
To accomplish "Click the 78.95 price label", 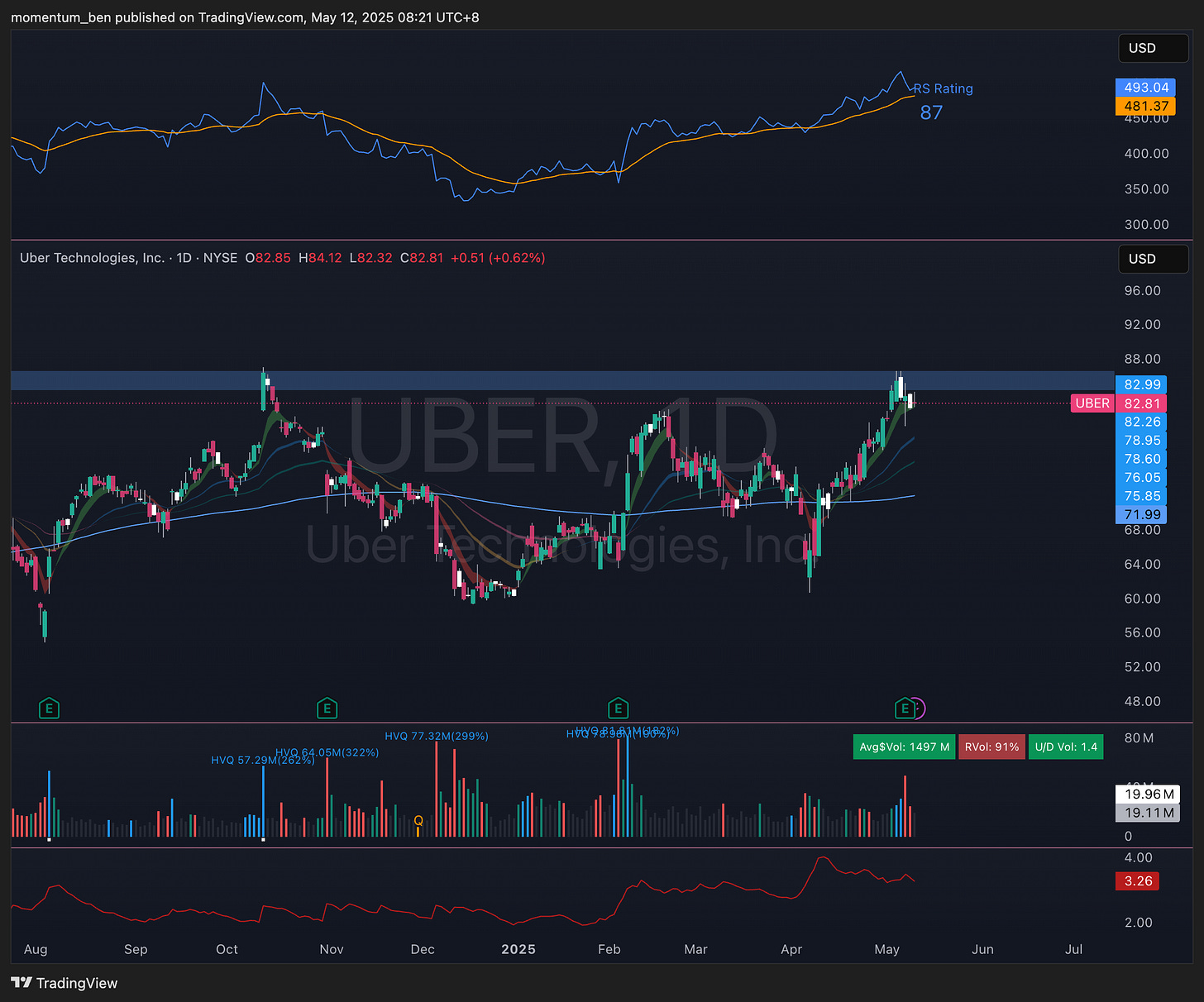I will (x=1142, y=441).
